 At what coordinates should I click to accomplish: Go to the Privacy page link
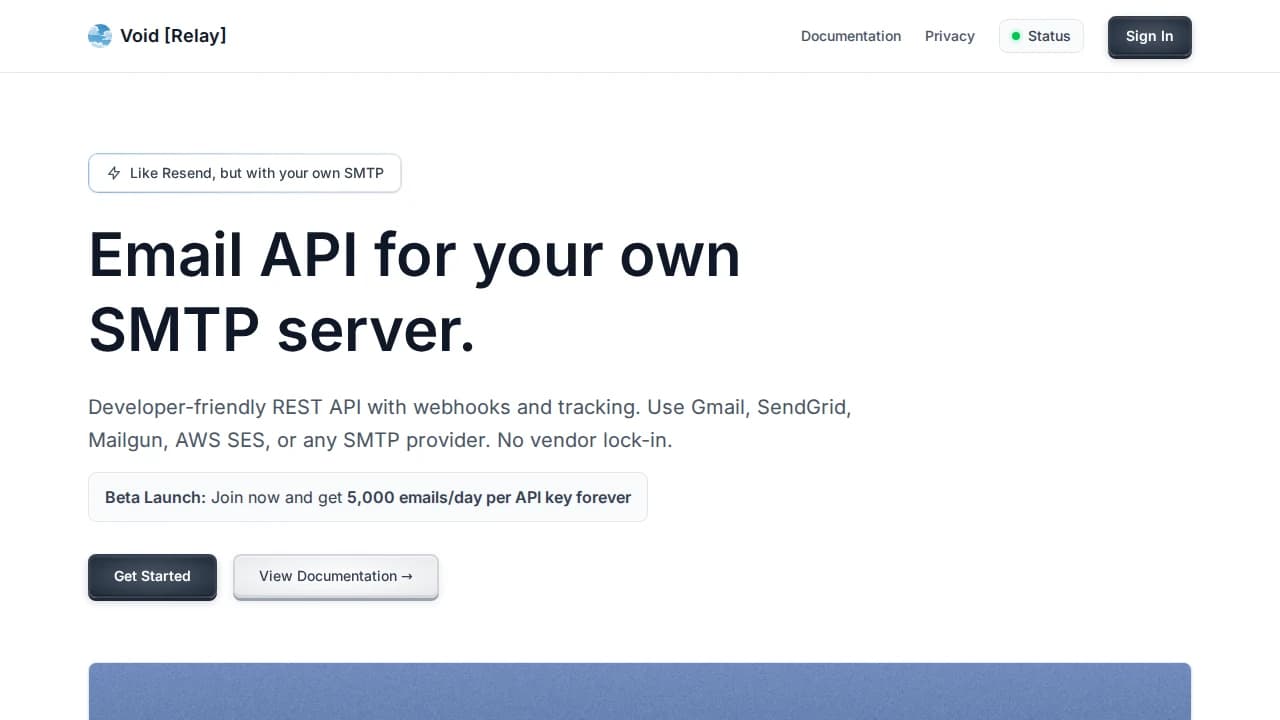click(949, 36)
